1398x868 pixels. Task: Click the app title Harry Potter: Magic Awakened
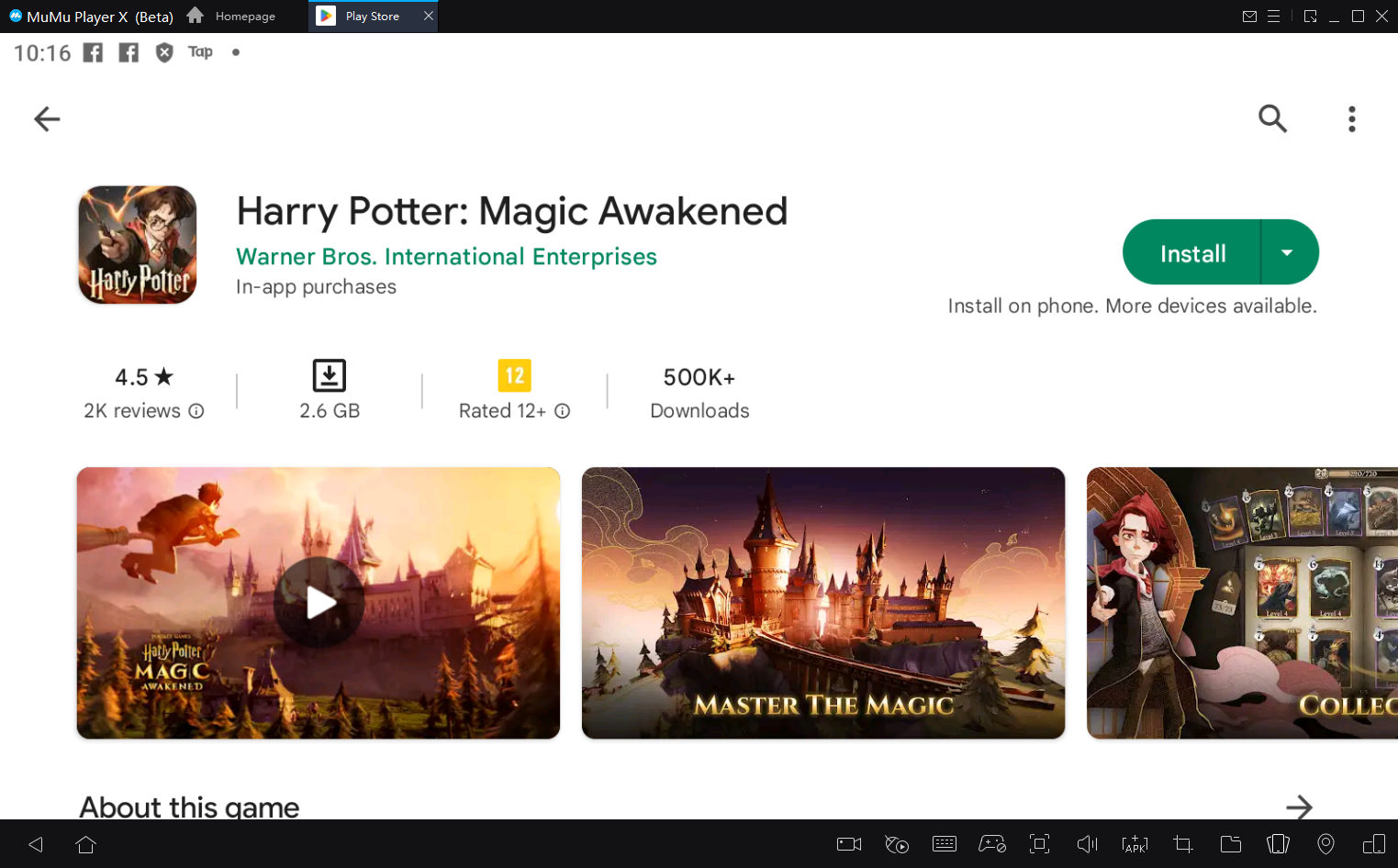pos(512,212)
